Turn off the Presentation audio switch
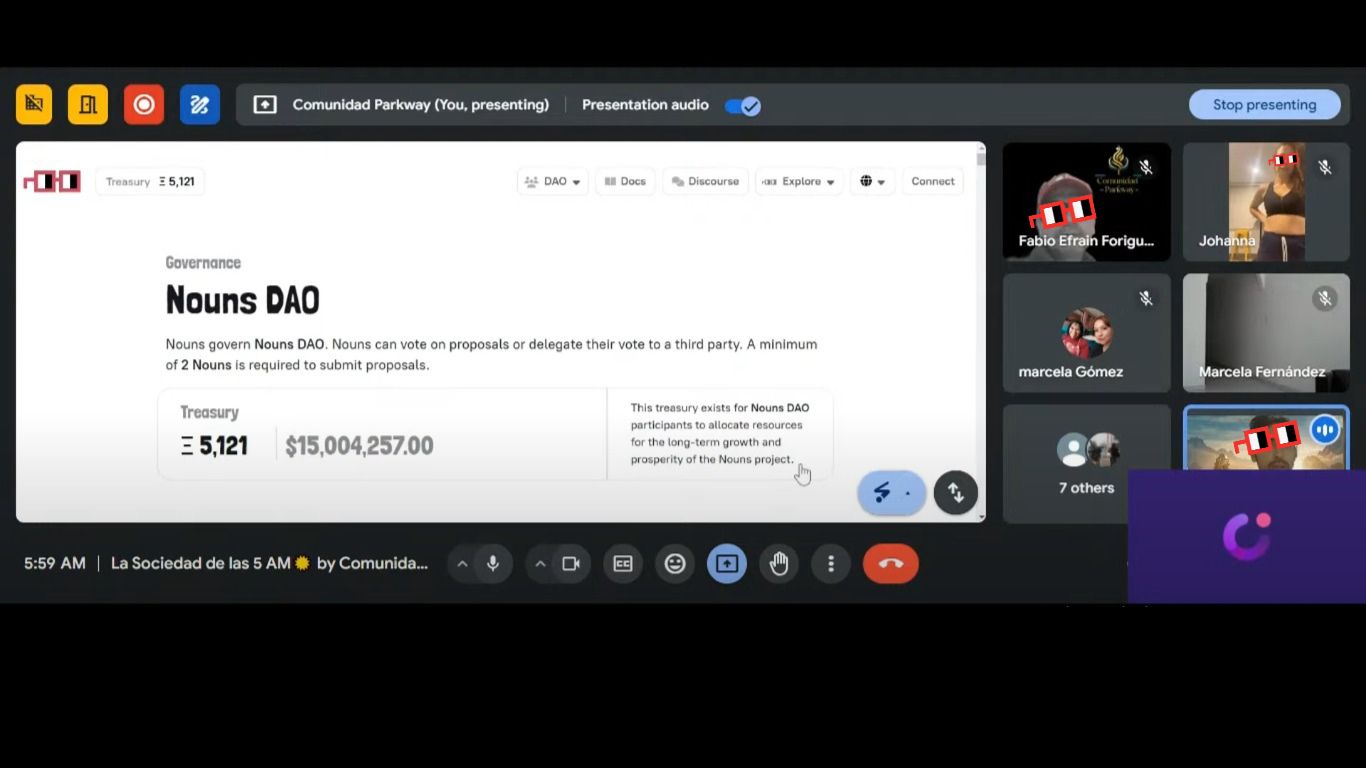Image resolution: width=1366 pixels, height=768 pixels. tap(743, 105)
